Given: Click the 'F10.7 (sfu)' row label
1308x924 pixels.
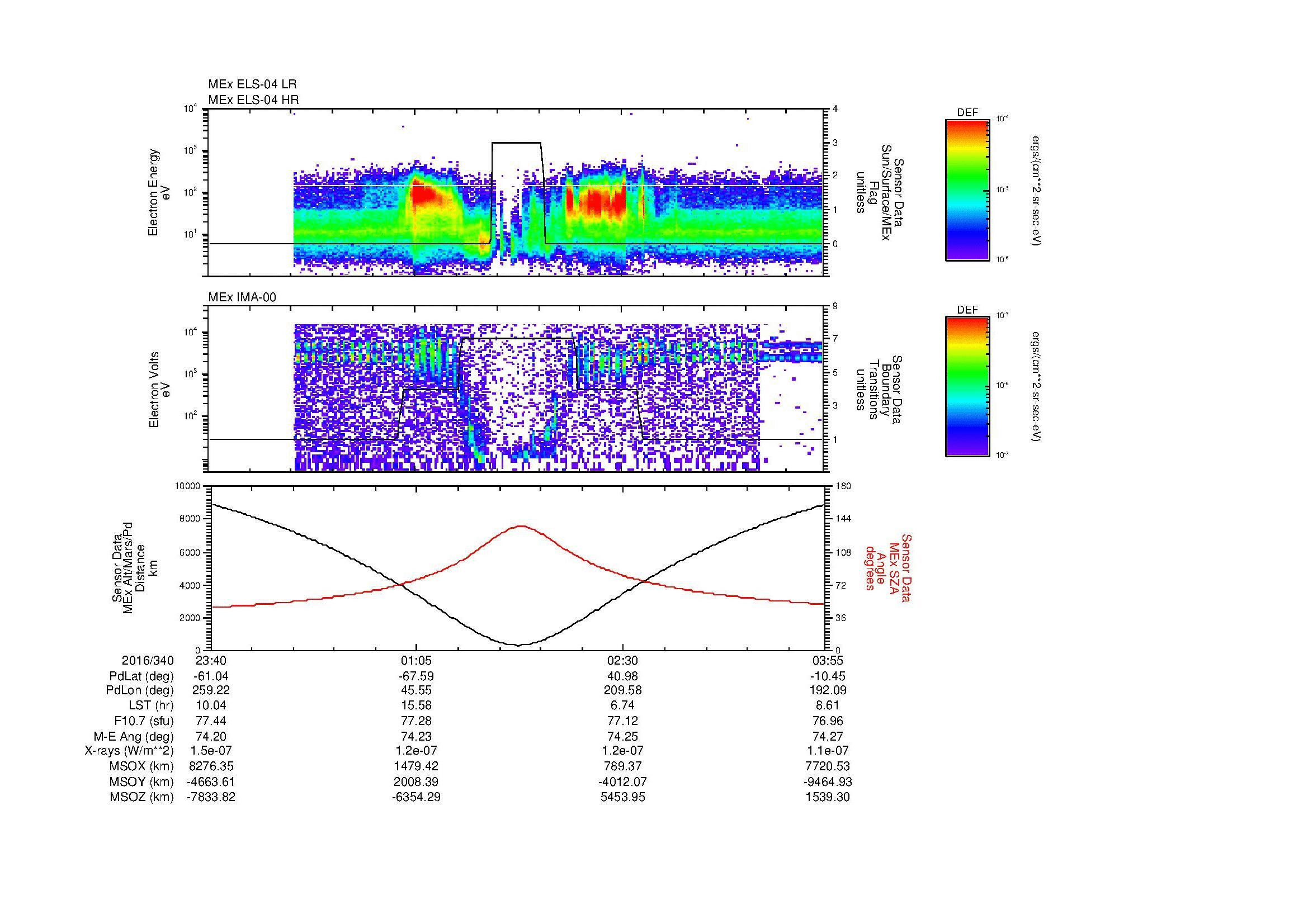Looking at the screenshot, I should point(144,721).
